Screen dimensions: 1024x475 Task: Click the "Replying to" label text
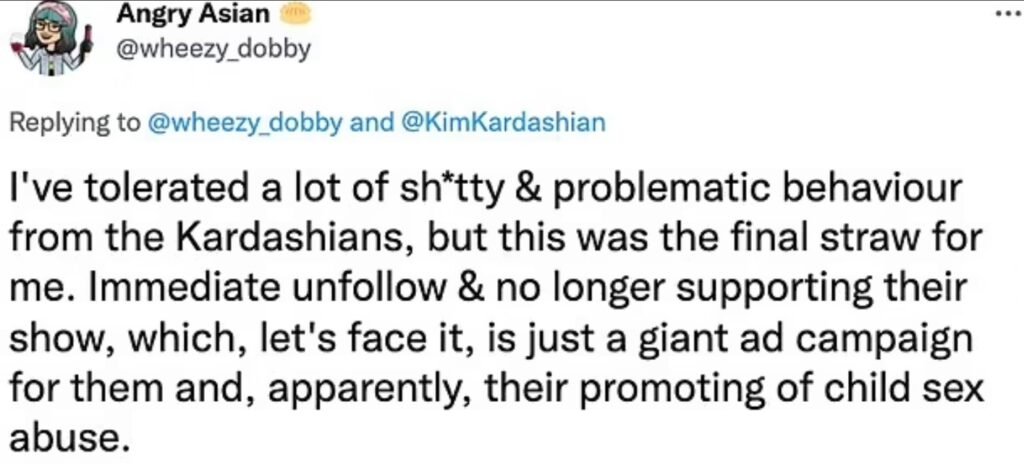[x=74, y=123]
